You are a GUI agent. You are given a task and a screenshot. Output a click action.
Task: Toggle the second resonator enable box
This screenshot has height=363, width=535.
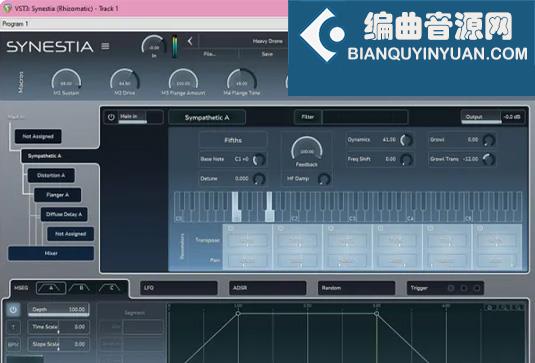pos(281,228)
